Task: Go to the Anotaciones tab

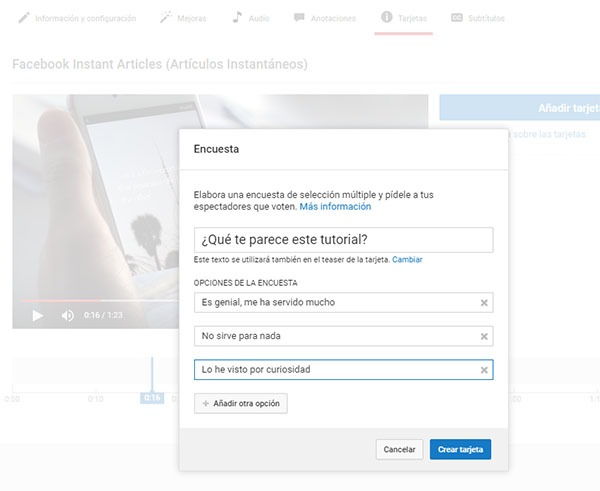Action: point(327,18)
